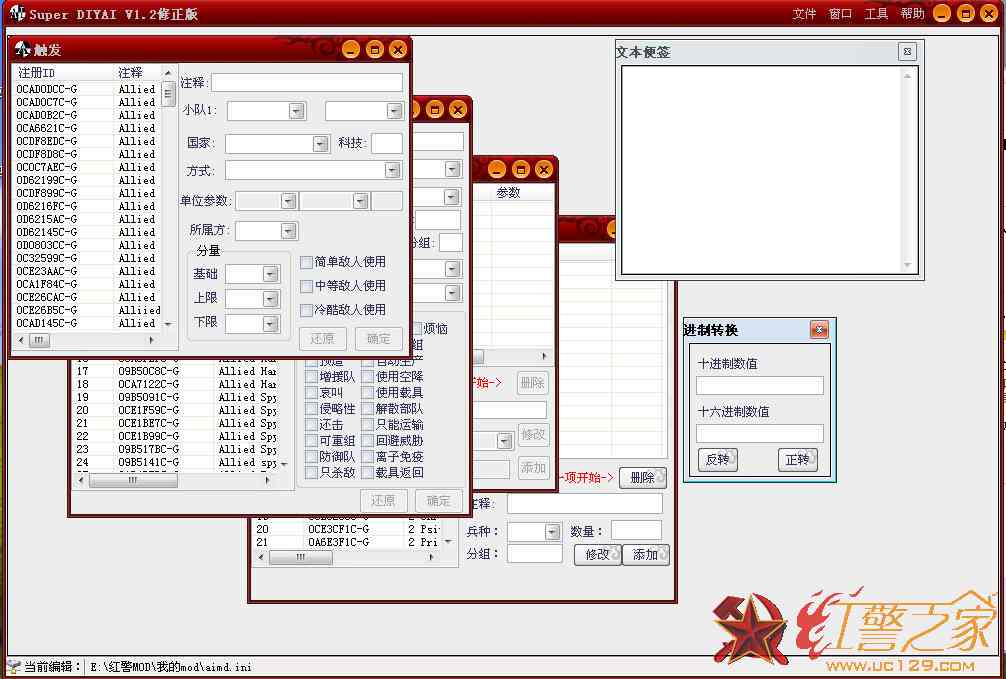Open the 上限 dropdown in 分量 group
Viewport: 1006px width, 679px height.
pyautogui.click(x=271, y=298)
